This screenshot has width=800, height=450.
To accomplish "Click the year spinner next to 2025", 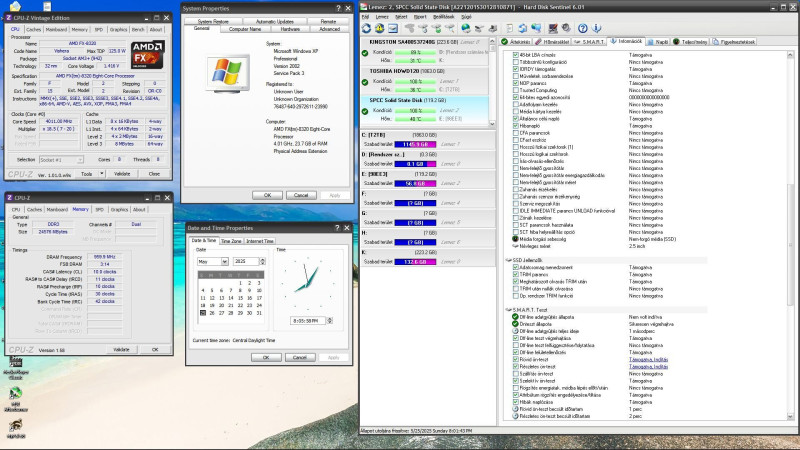I will point(262,261).
